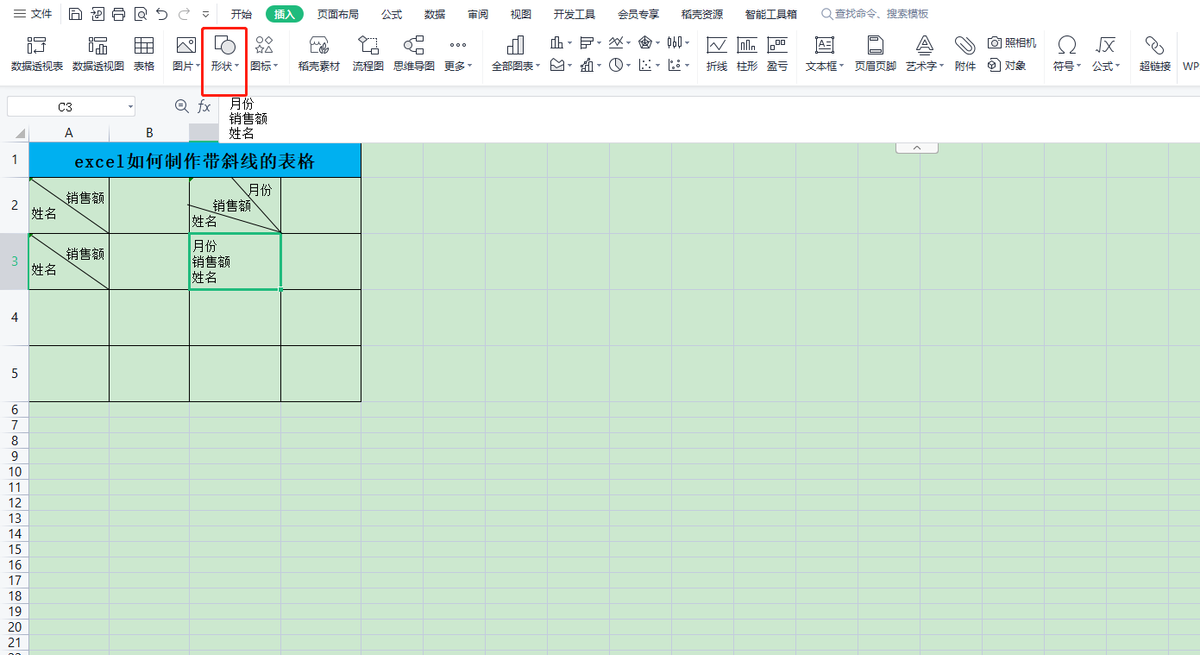Click the Redo arrow icon
Viewport: 1200px width, 655px height.
(184, 14)
